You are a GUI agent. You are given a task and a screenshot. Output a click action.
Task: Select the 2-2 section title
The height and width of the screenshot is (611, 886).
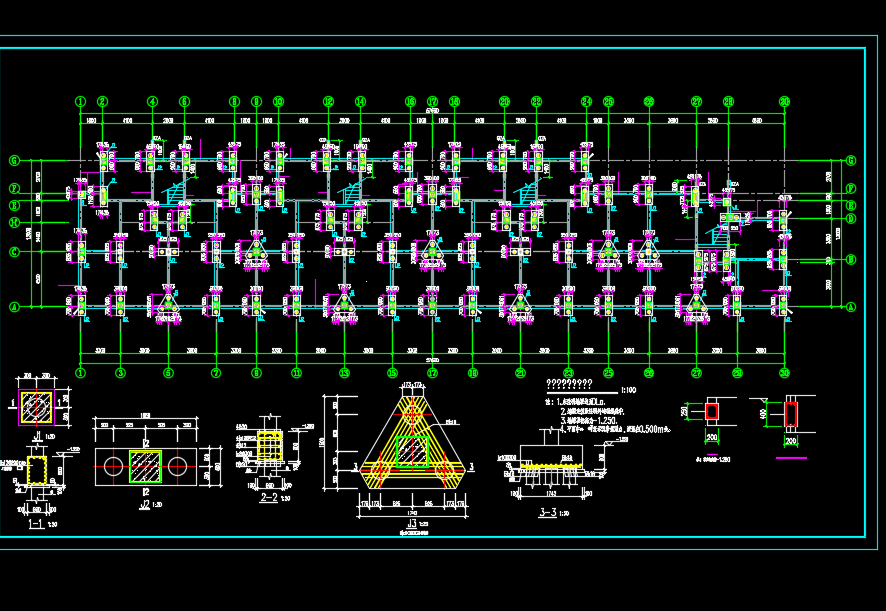point(269,497)
